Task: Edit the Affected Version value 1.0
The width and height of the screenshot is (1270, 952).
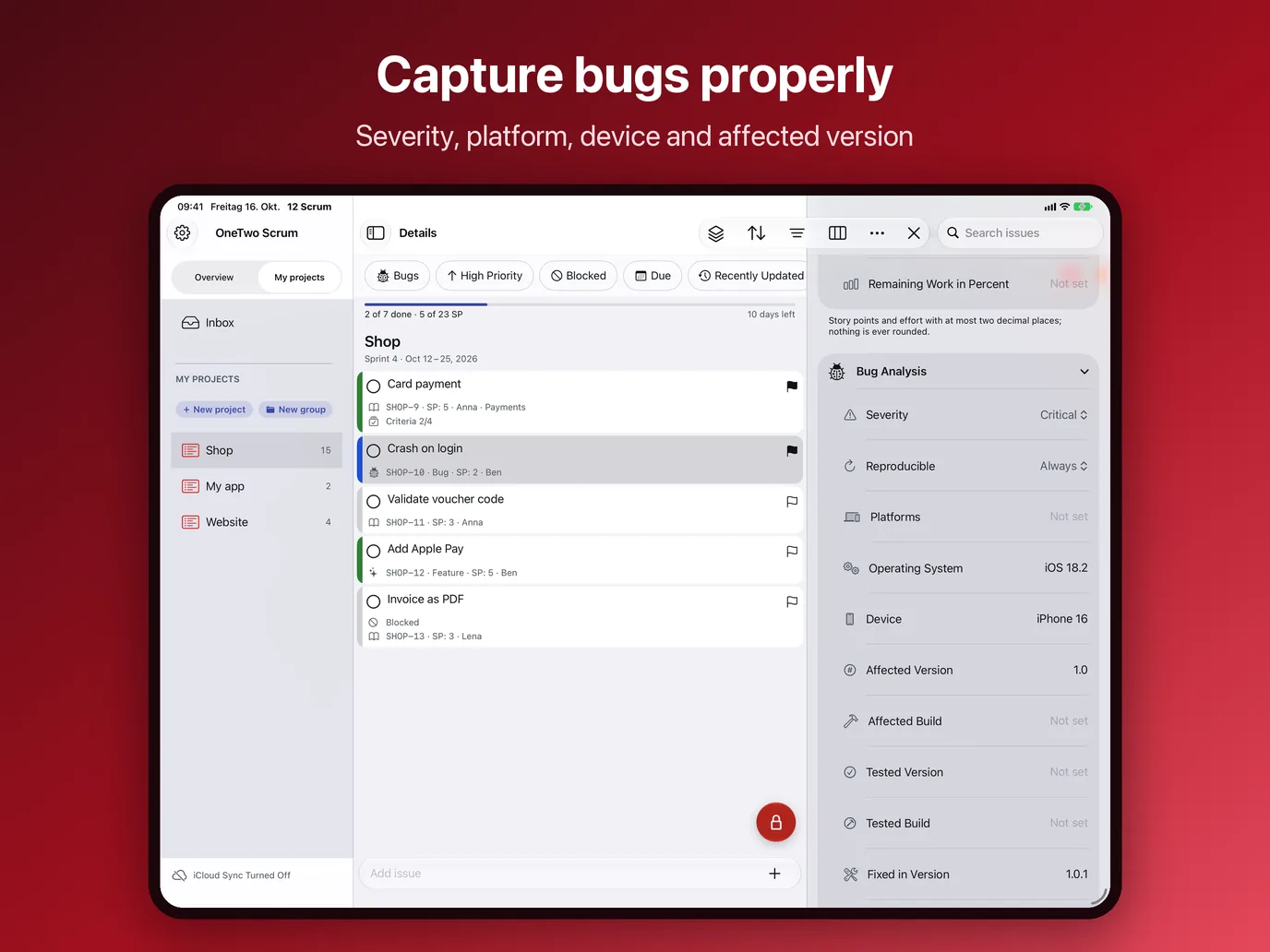Action: pyautogui.click(x=1081, y=670)
